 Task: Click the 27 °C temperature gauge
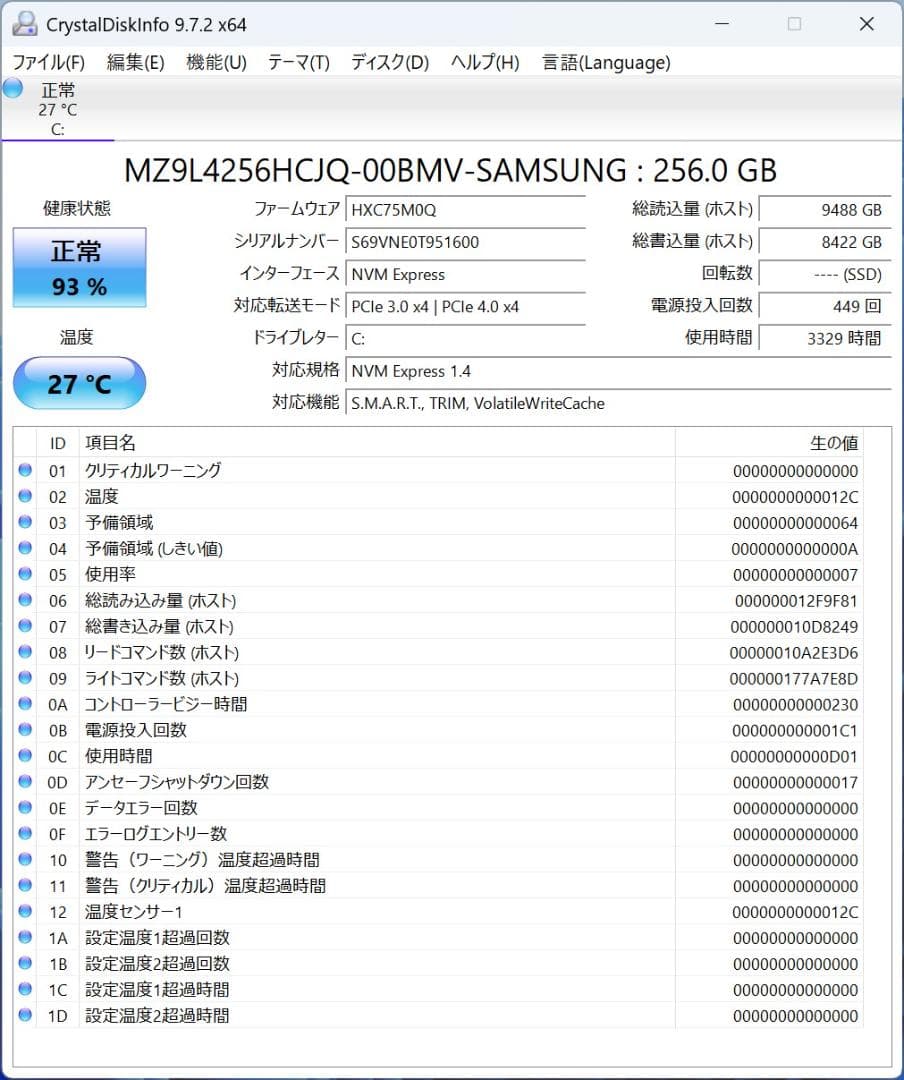click(x=79, y=383)
